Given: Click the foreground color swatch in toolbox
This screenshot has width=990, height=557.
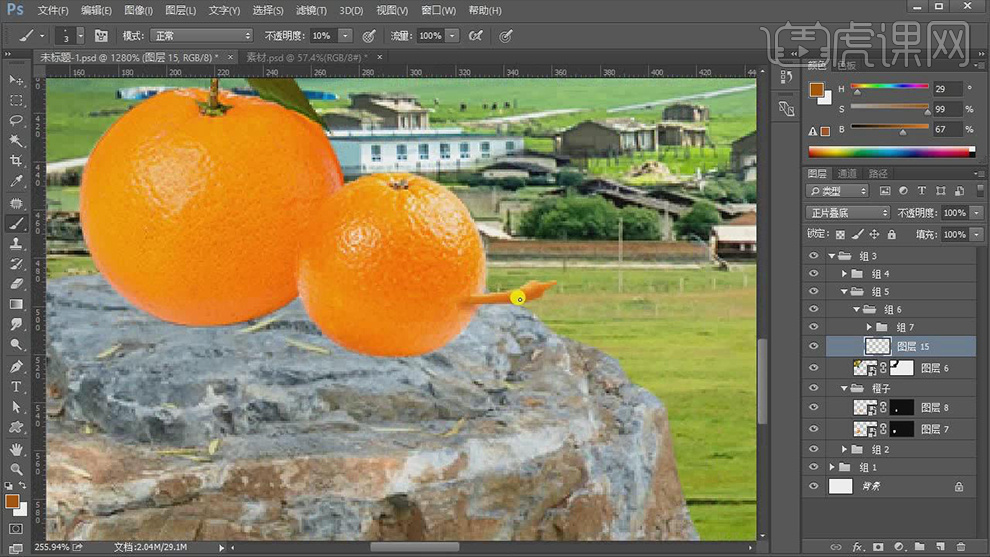Looking at the screenshot, I should [11, 501].
